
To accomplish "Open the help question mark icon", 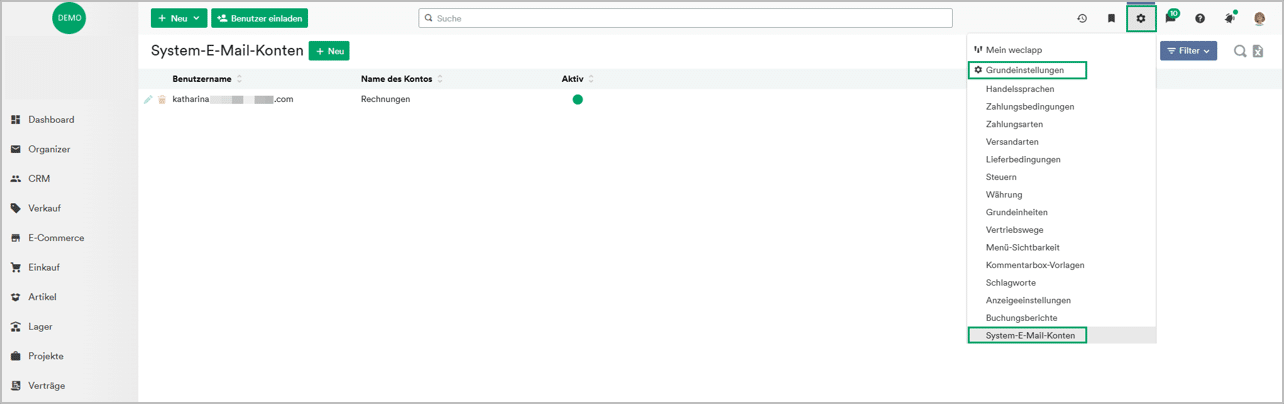I will pyautogui.click(x=1200, y=18).
